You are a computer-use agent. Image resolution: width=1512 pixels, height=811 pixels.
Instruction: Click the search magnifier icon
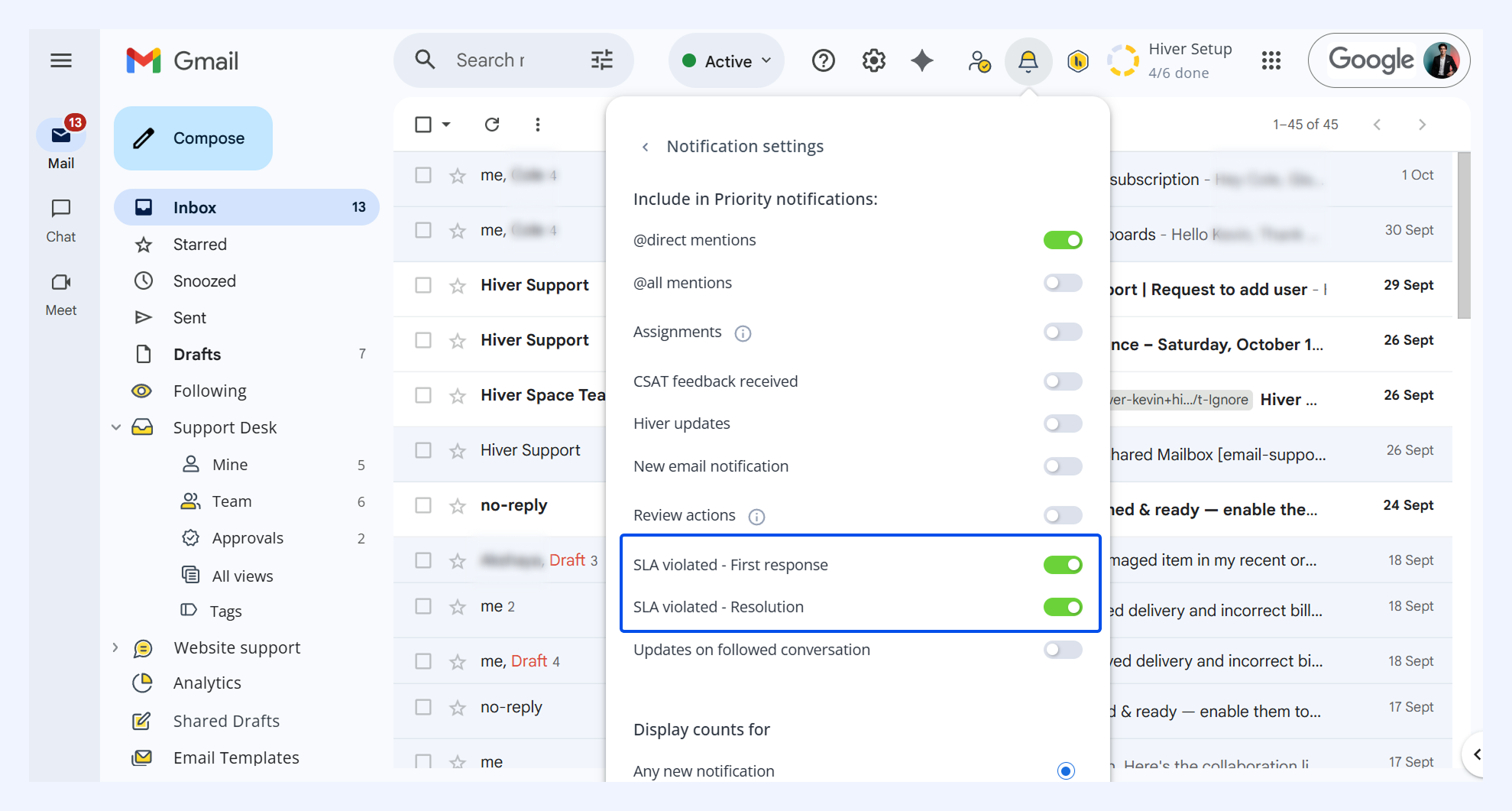pyautogui.click(x=425, y=60)
